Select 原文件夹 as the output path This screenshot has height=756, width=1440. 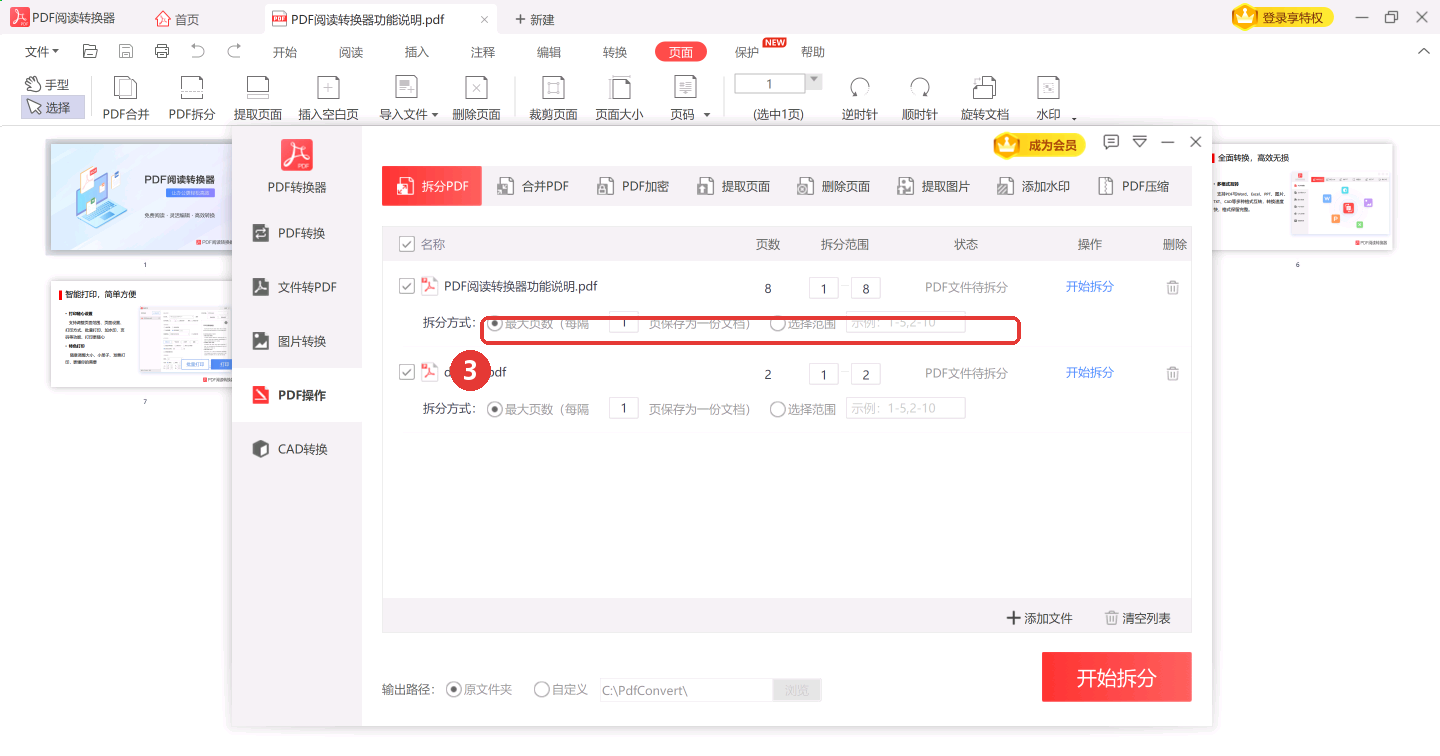[x=454, y=689]
